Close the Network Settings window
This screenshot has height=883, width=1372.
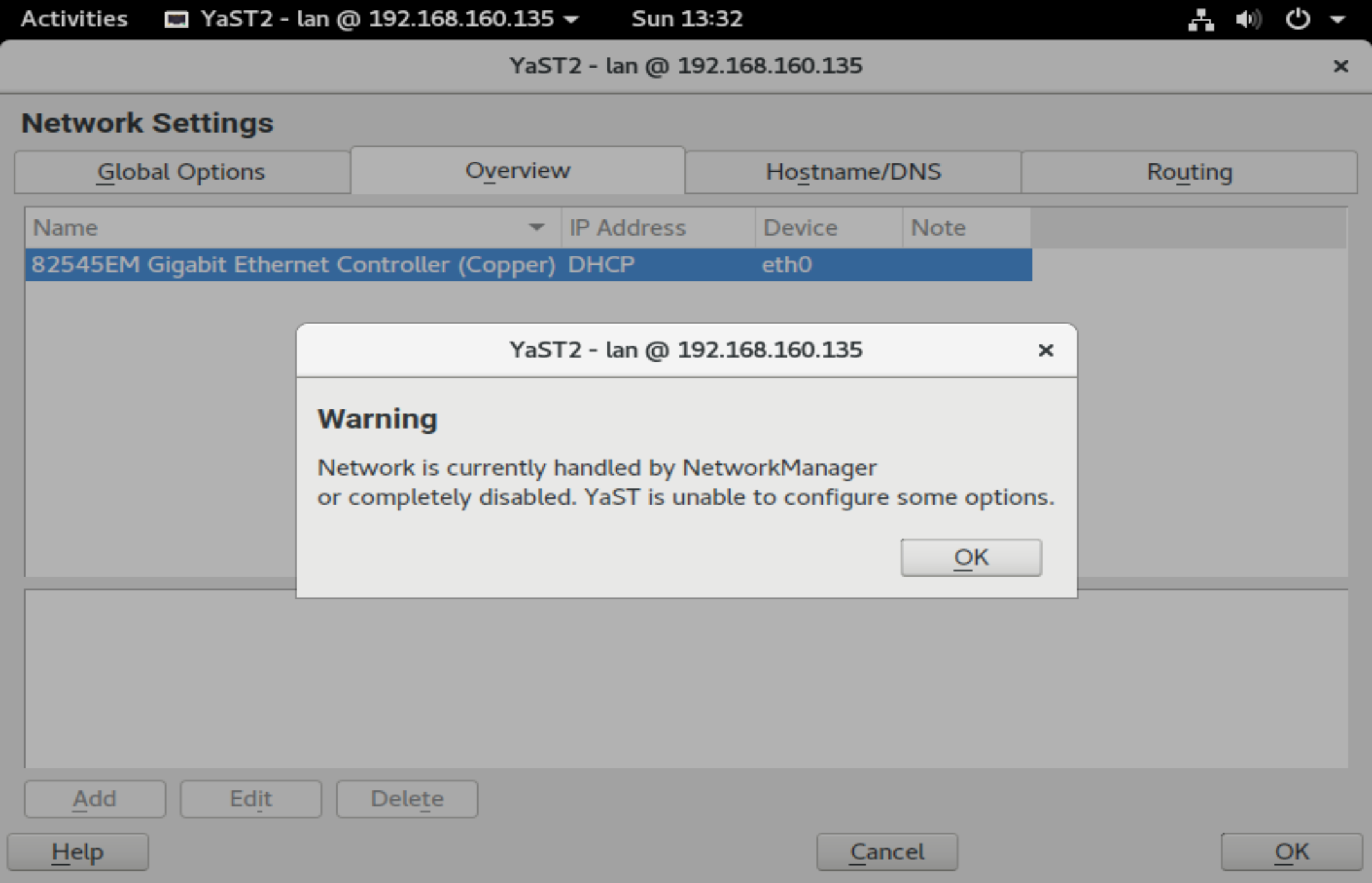click(1340, 66)
